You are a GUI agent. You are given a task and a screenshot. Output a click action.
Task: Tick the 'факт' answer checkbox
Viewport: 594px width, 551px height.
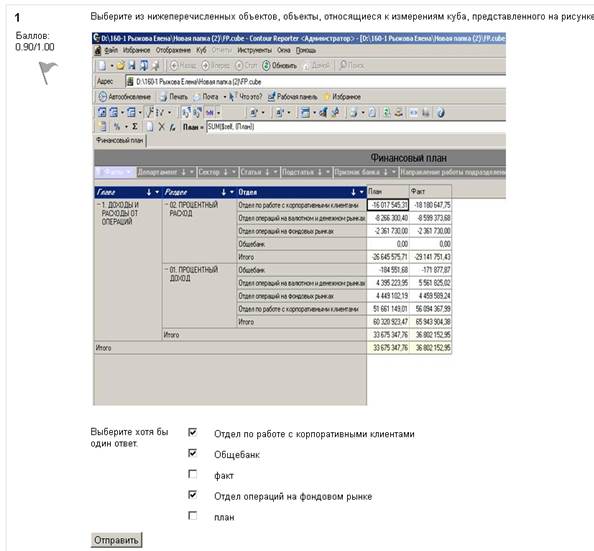click(192, 474)
